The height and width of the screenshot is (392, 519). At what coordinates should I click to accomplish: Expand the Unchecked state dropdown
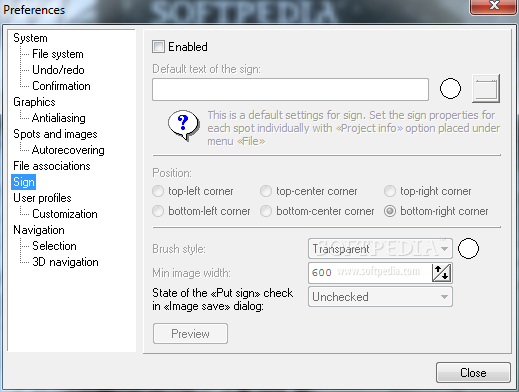coord(380,297)
